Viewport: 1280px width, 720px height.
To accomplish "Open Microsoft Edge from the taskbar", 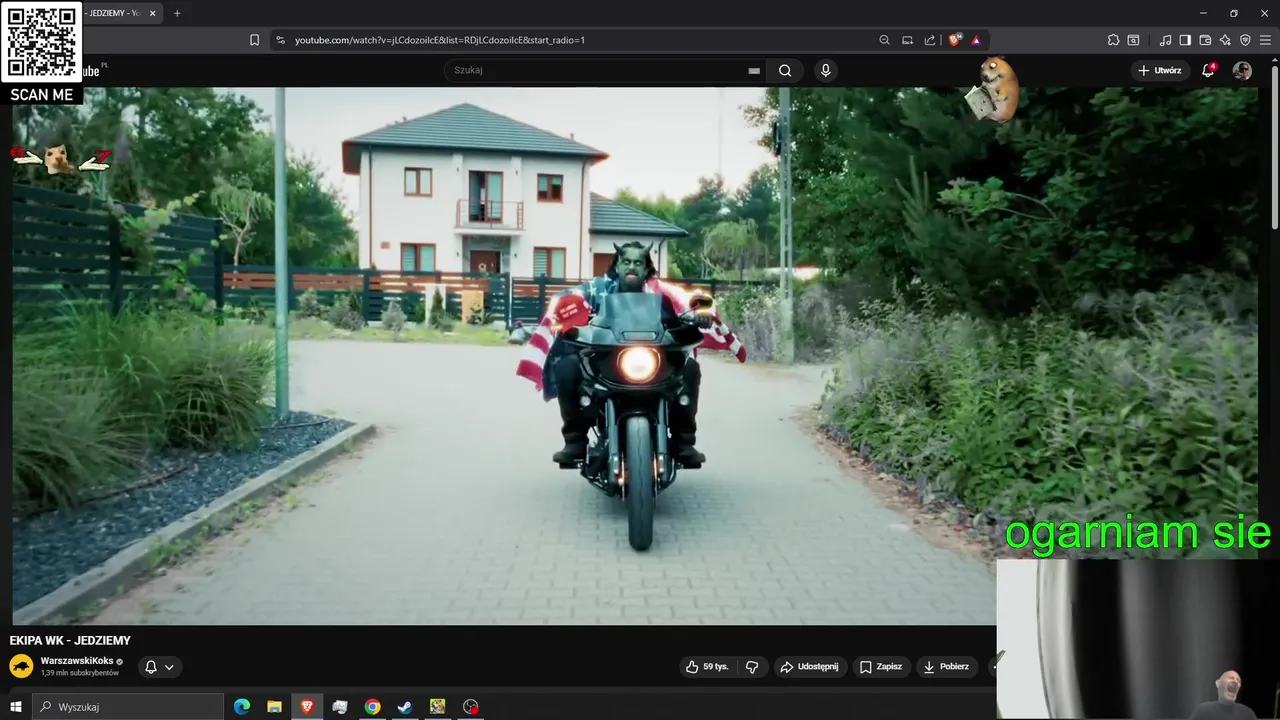I will tap(242, 707).
